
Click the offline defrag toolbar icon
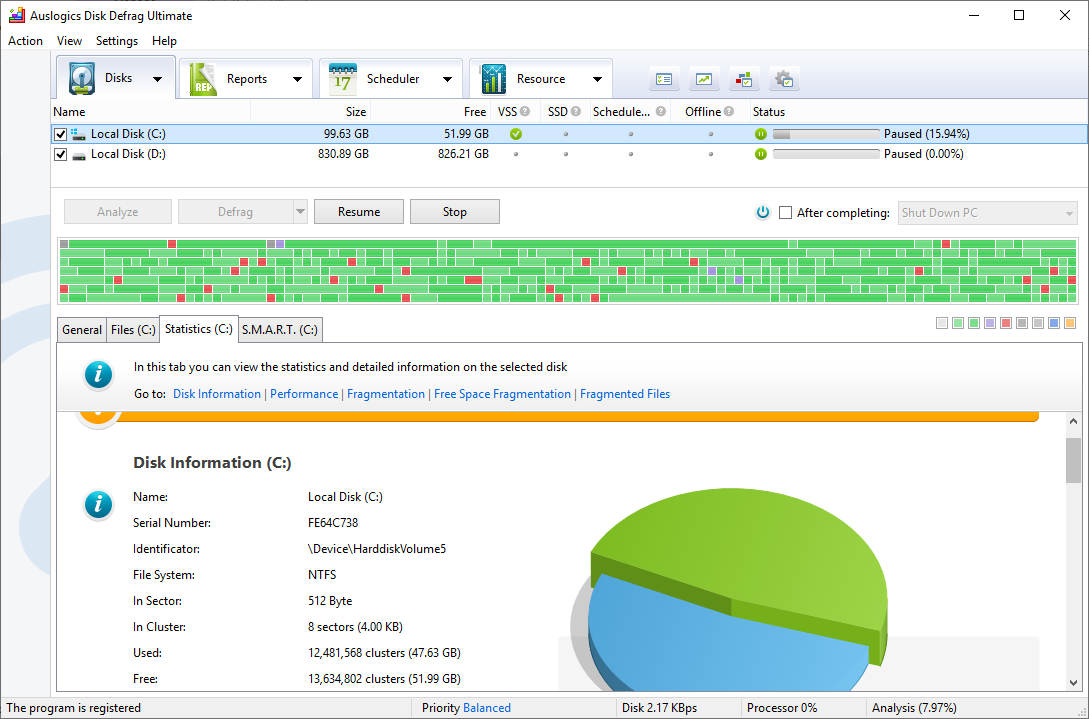[744, 78]
